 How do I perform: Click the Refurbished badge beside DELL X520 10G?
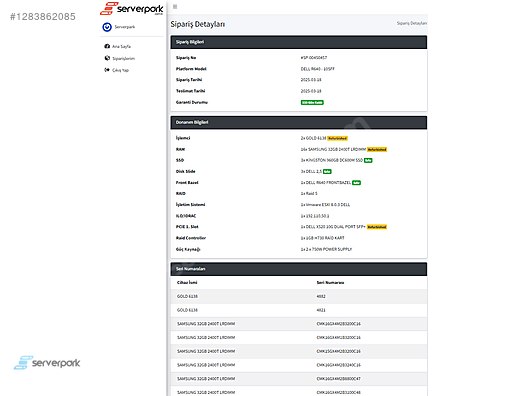point(377,227)
